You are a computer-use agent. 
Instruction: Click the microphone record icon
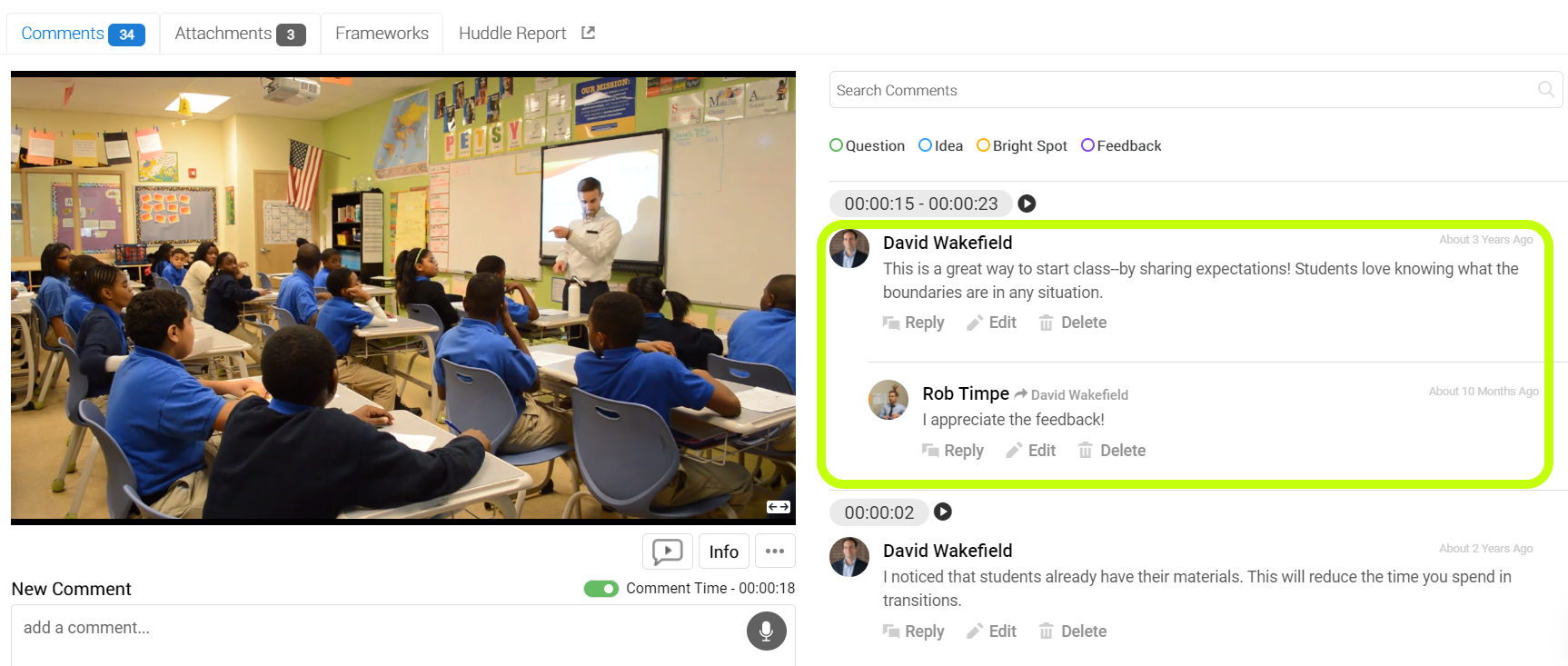click(x=766, y=631)
